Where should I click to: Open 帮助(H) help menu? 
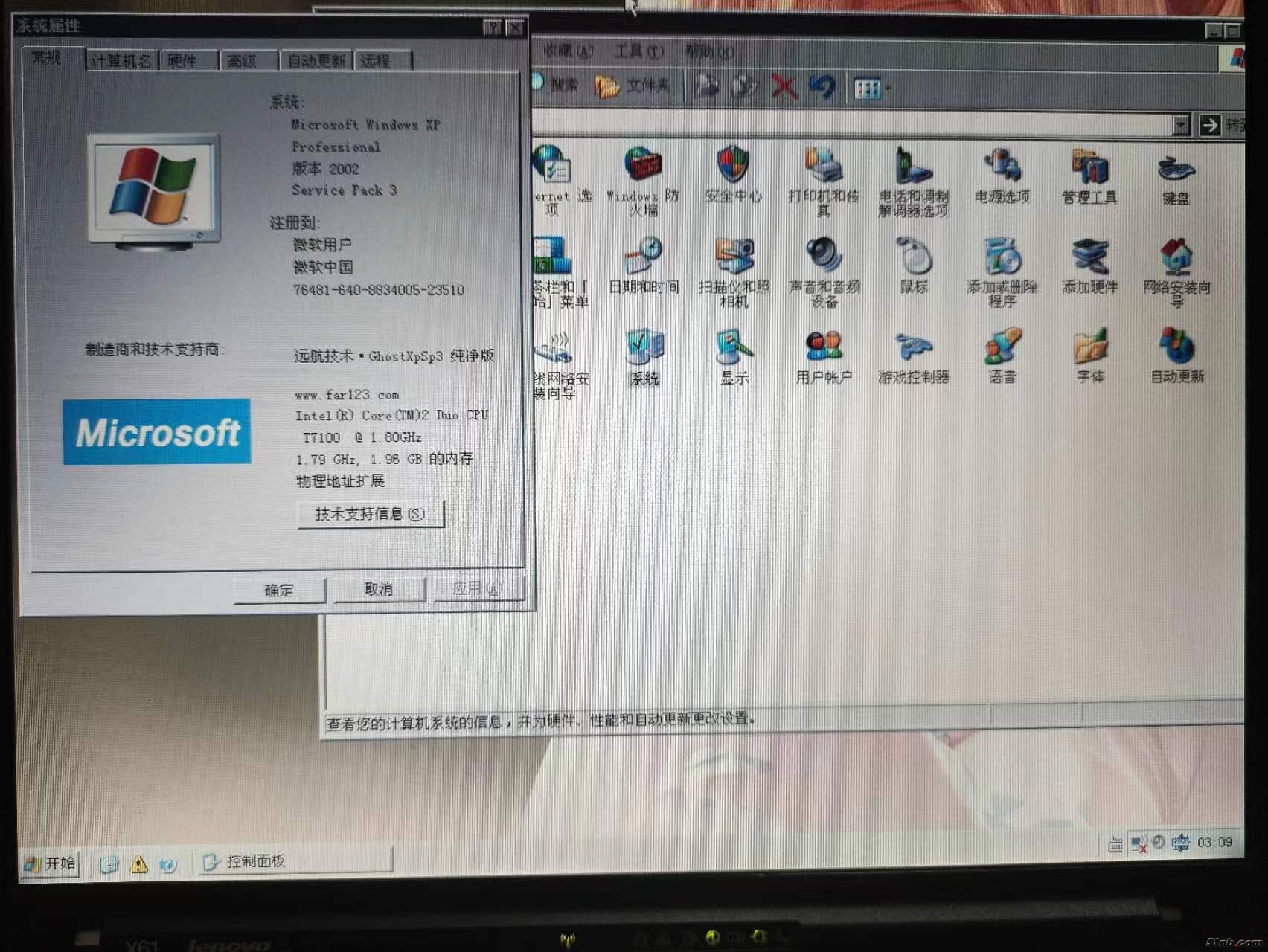(x=709, y=51)
